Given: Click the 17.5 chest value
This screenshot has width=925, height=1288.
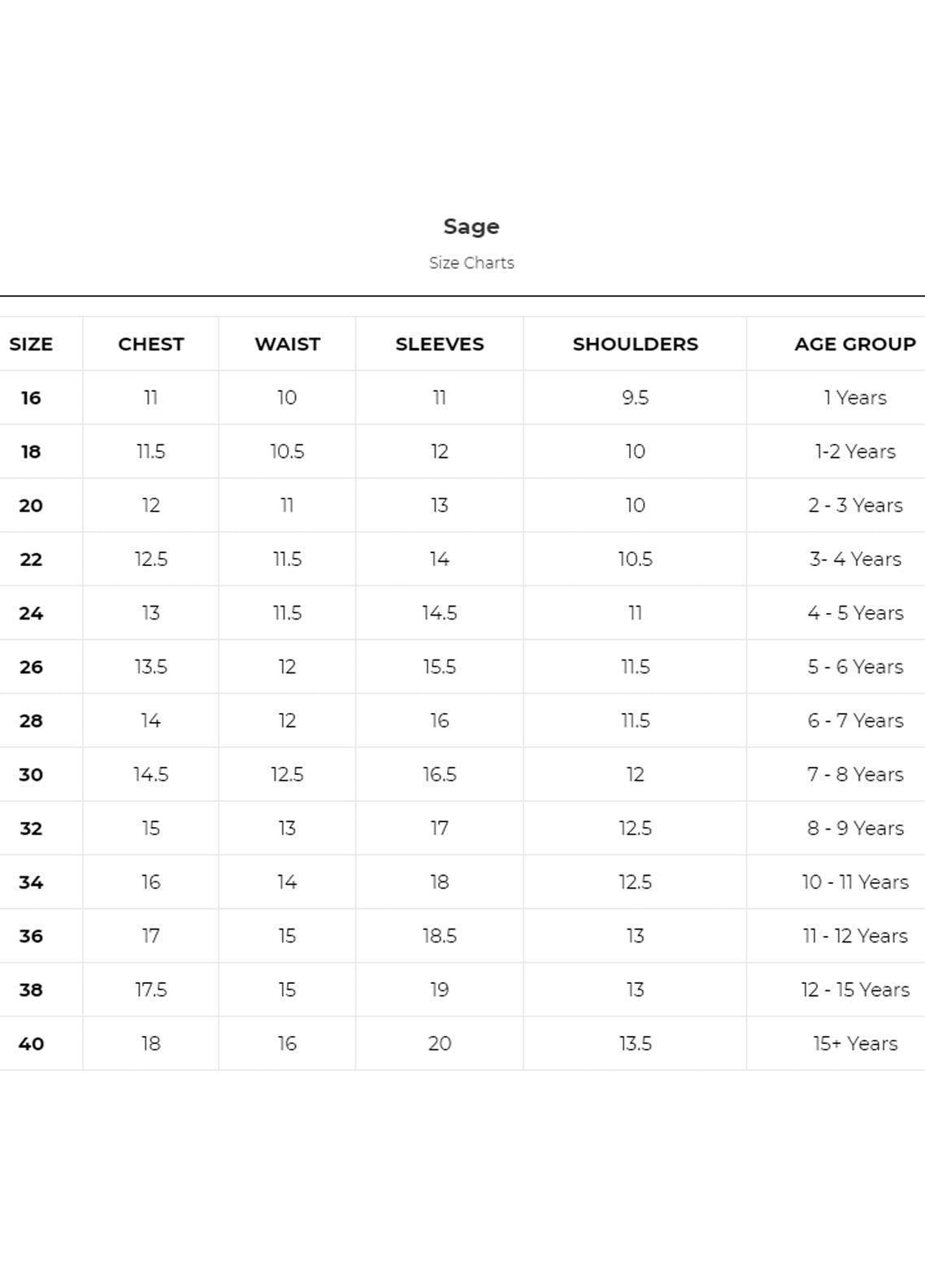Looking at the screenshot, I should pos(151,990).
